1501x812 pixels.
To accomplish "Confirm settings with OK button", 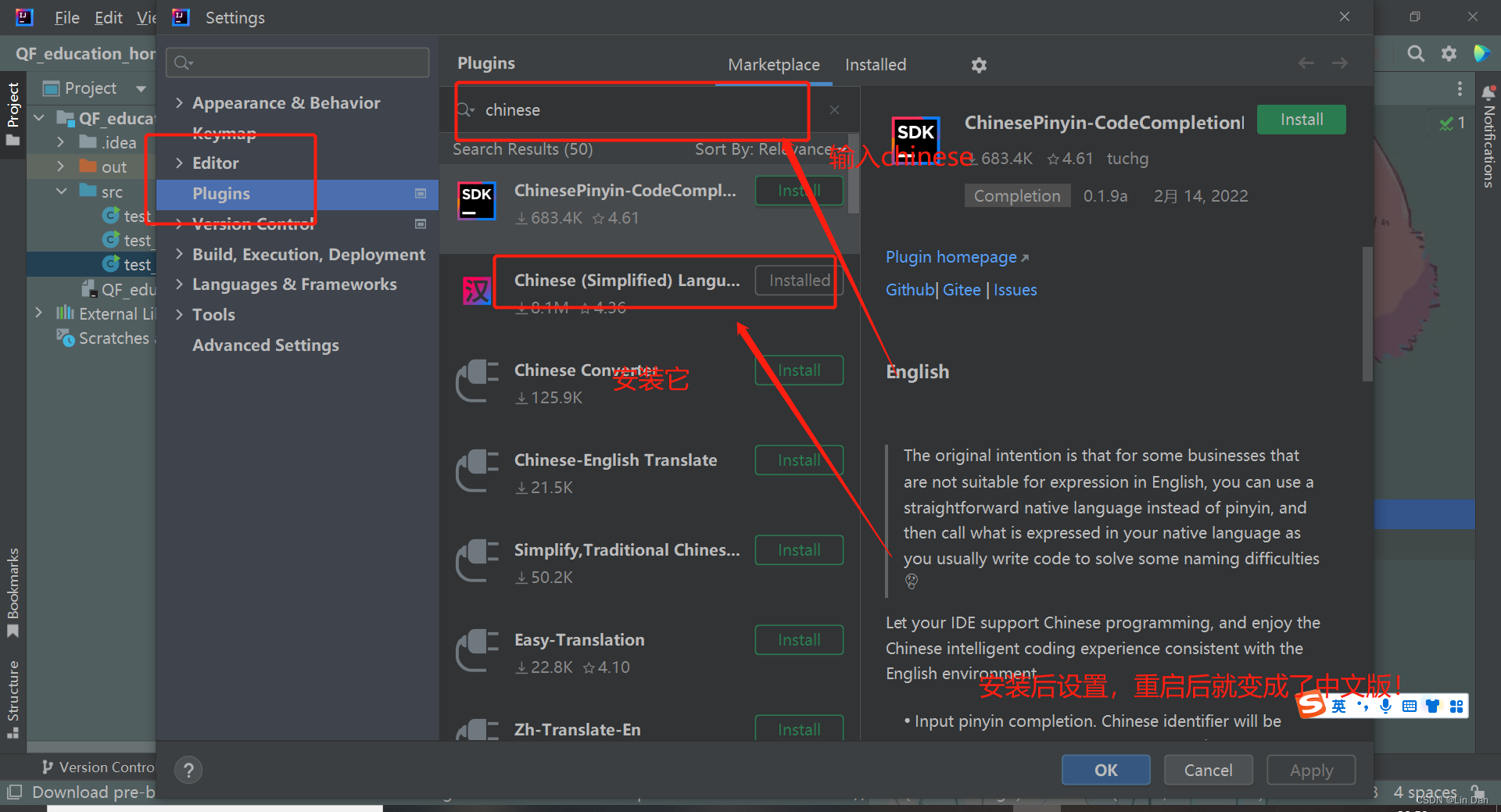I will click(1105, 770).
